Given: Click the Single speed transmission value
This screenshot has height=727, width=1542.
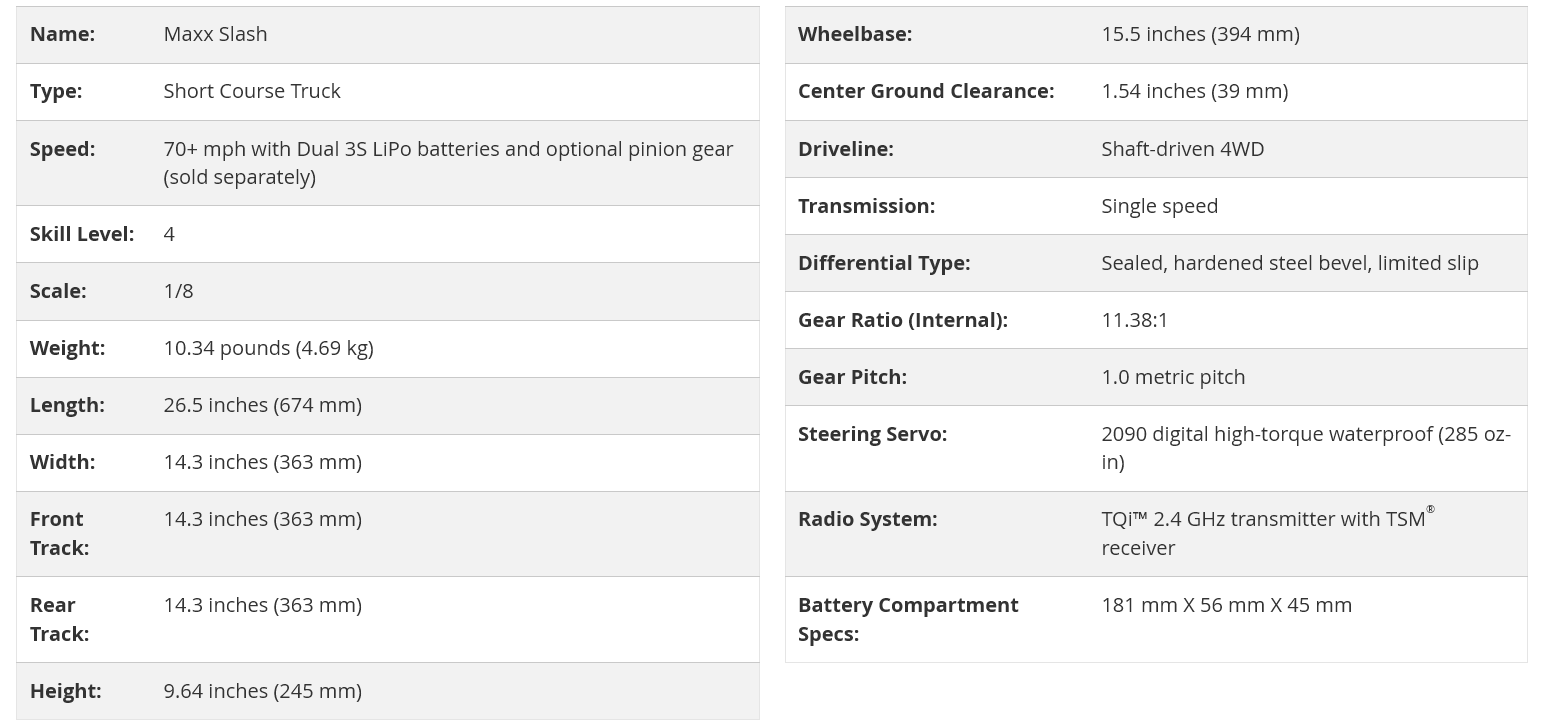Looking at the screenshot, I should [x=1159, y=206].
